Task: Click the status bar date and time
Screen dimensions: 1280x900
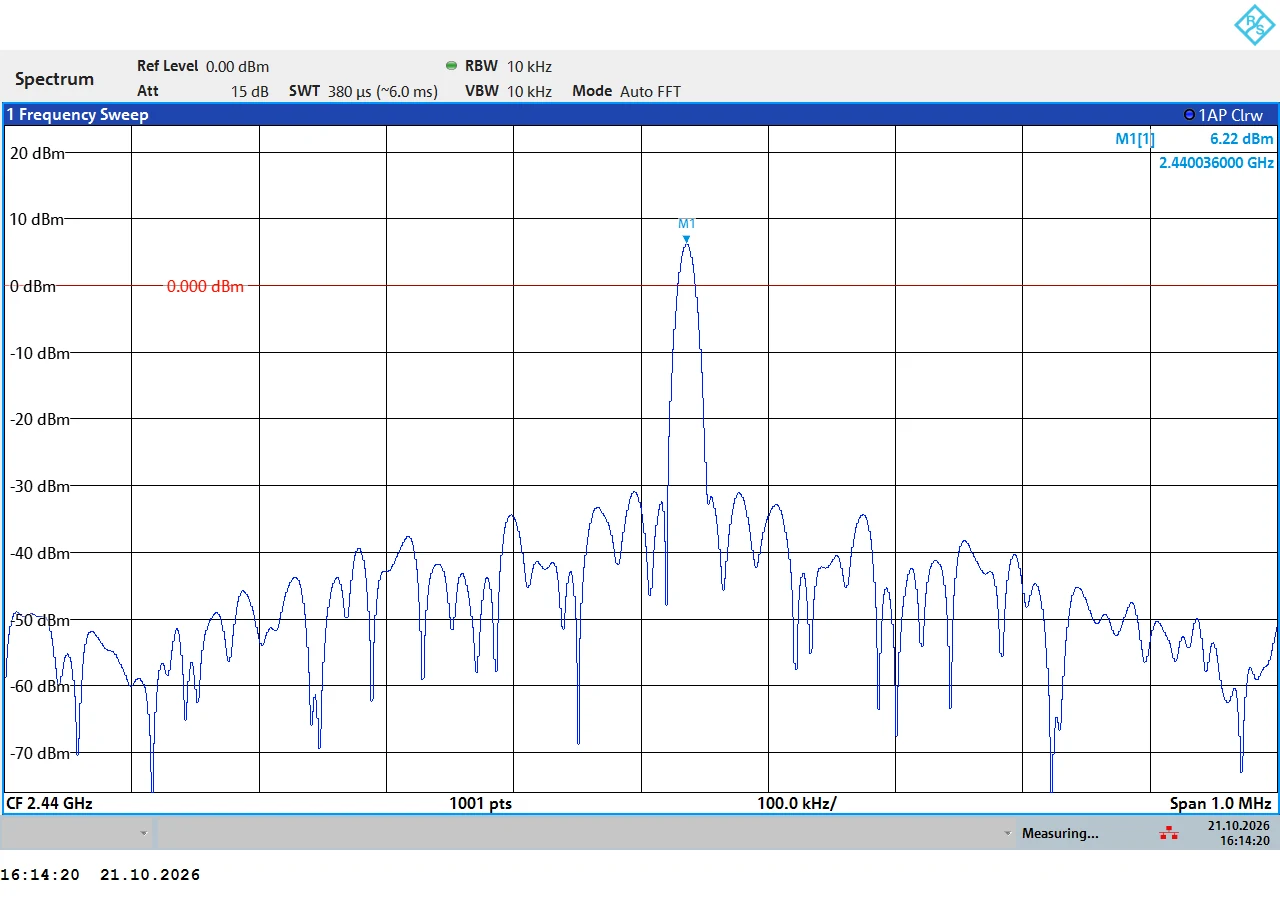Action: click(1238, 833)
